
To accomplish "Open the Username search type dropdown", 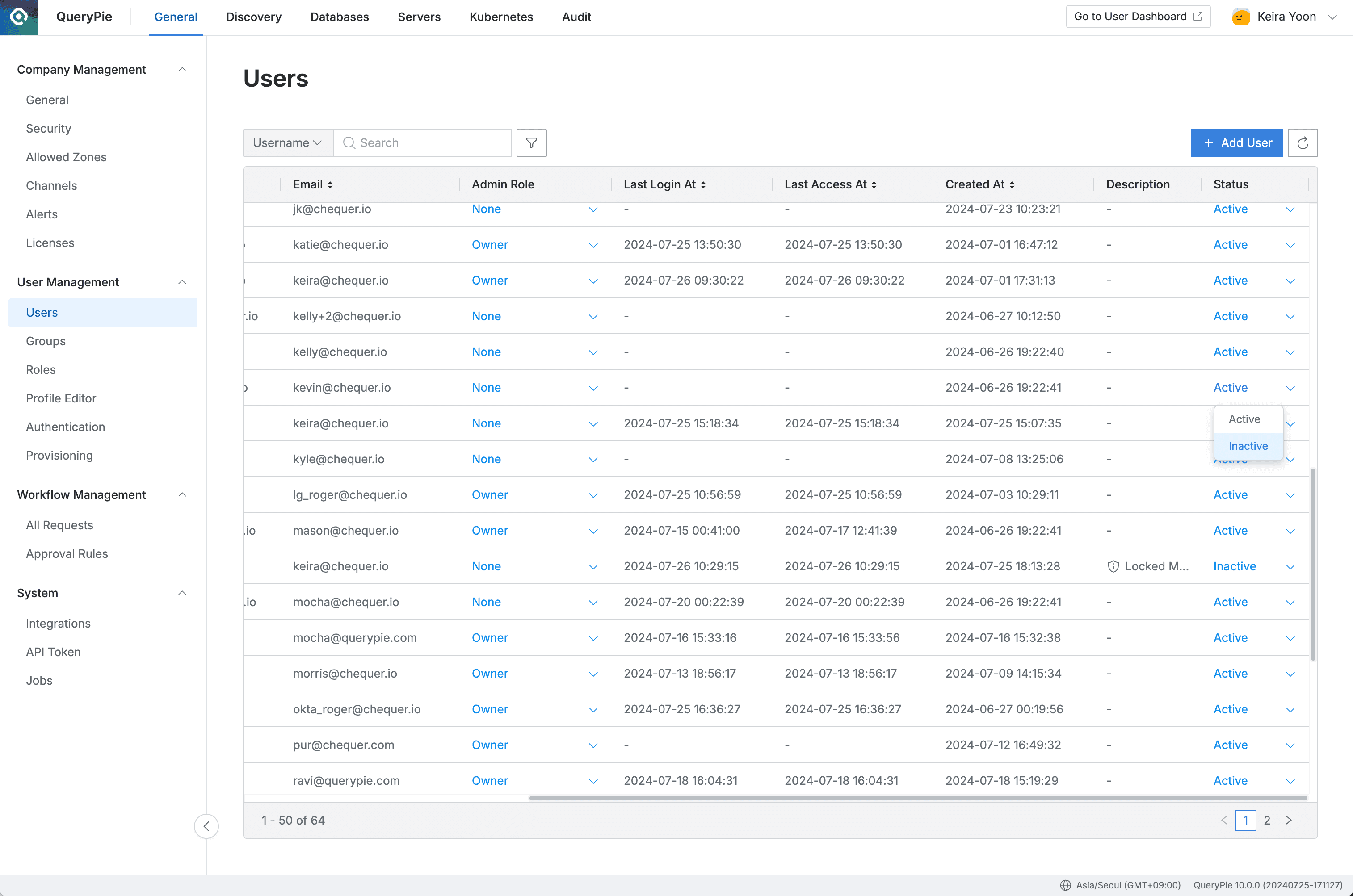I will (287, 142).
